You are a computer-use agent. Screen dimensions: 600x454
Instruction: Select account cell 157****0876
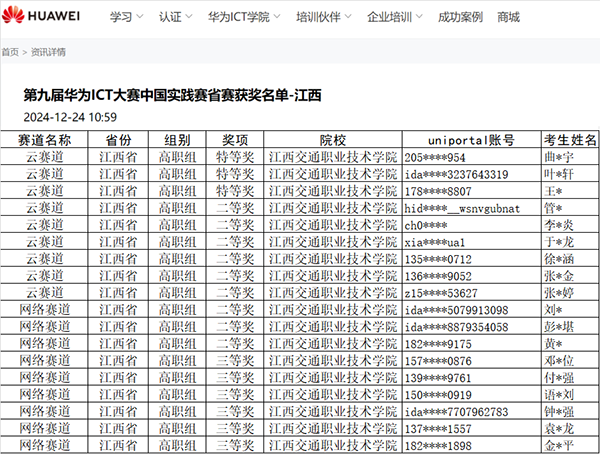pyautogui.click(x=472, y=360)
